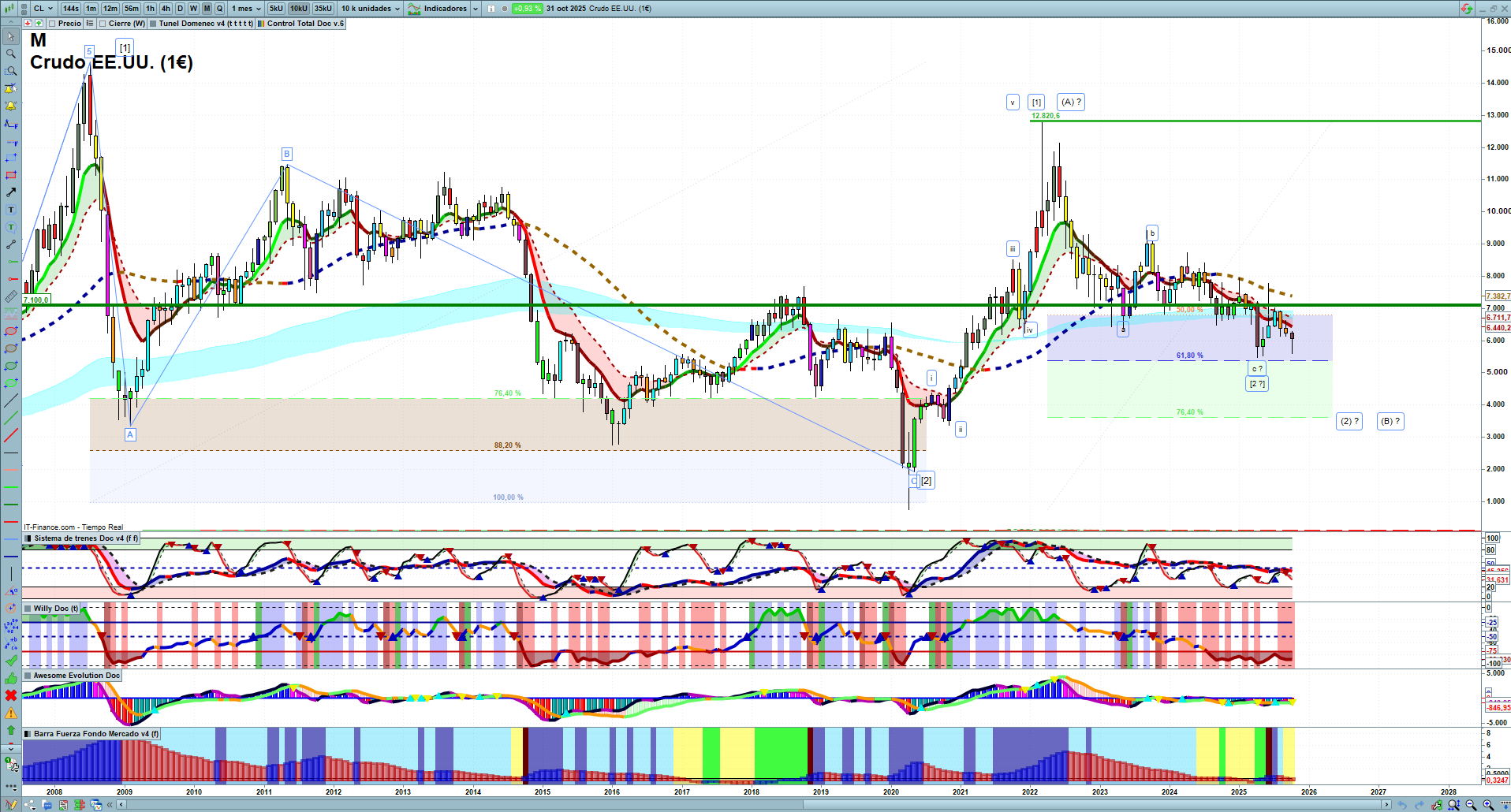1511x812 pixels.
Task: Choose the black vertical line tool
Action: point(11,574)
